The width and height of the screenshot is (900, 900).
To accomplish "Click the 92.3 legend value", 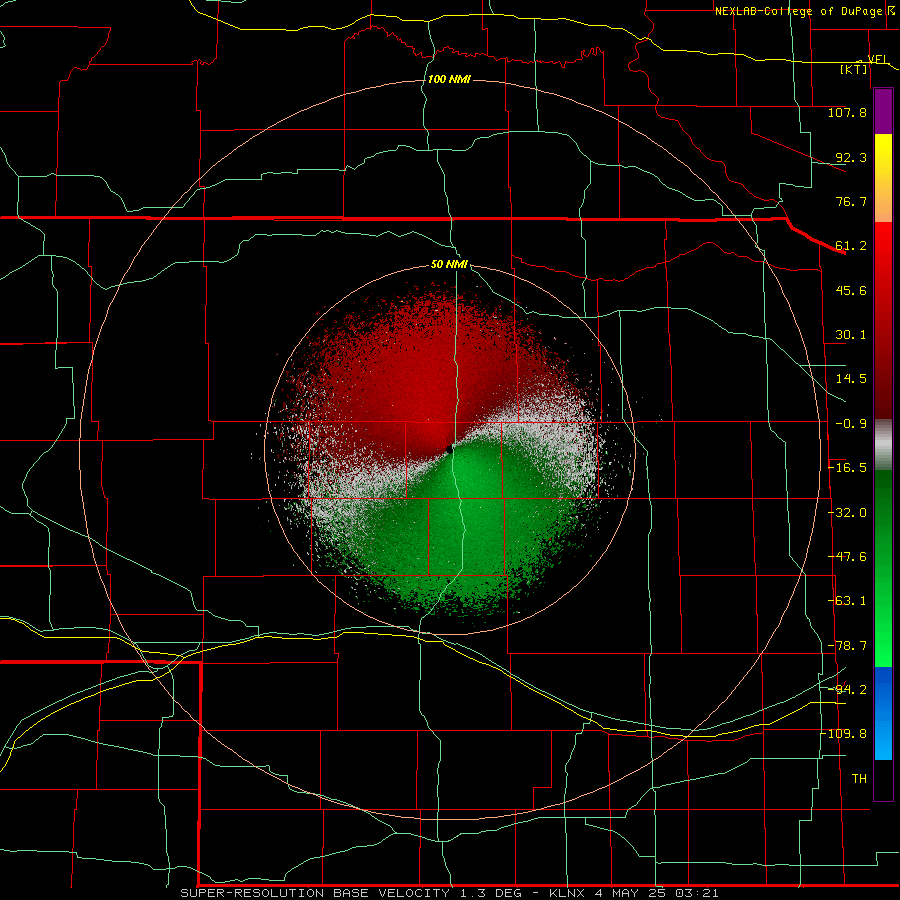I will coord(851,157).
